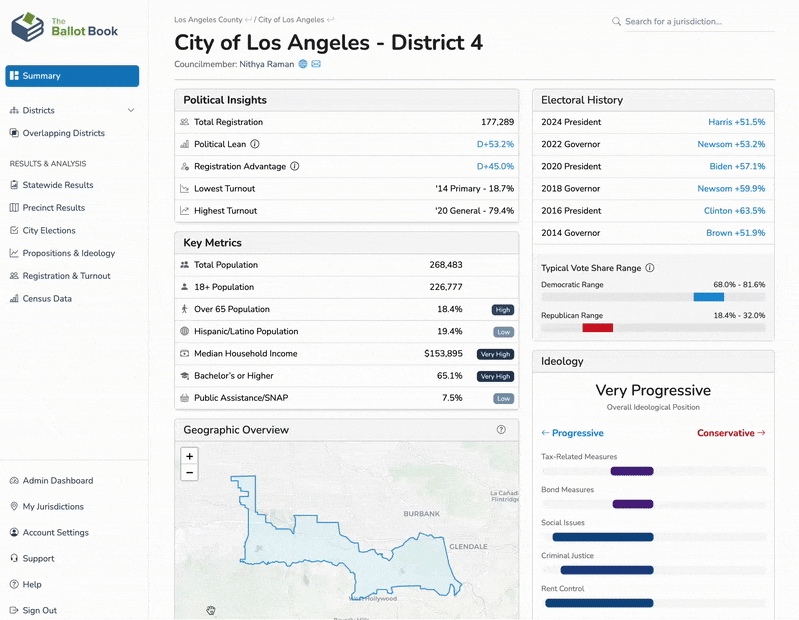Click the Admin Dashboard gauge icon

[x=14, y=480]
